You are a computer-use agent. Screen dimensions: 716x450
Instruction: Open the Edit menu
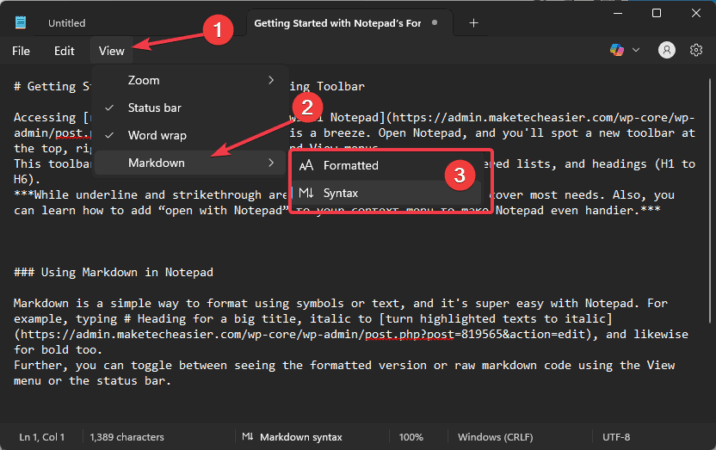coord(64,51)
